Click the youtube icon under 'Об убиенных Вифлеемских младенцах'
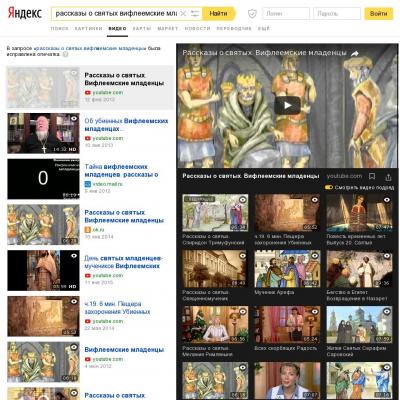Viewport: 400px width, 400px height. point(88,138)
